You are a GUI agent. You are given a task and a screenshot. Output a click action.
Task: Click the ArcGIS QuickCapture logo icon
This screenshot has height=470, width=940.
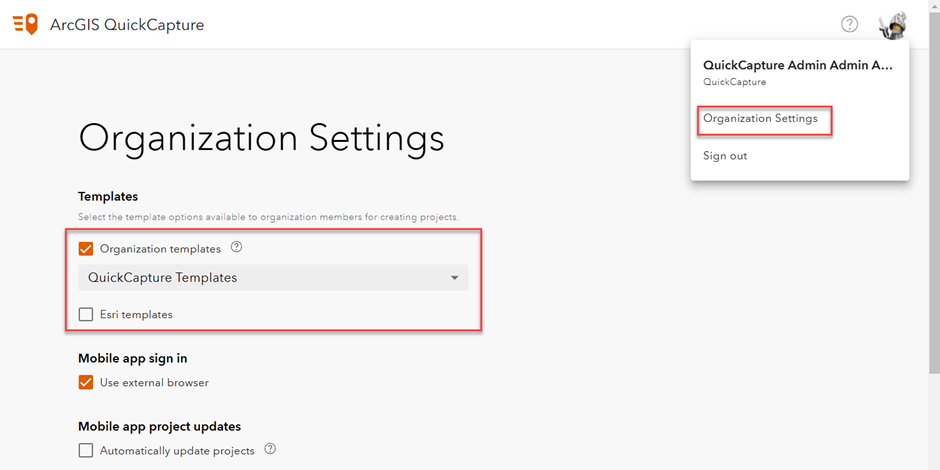point(25,25)
